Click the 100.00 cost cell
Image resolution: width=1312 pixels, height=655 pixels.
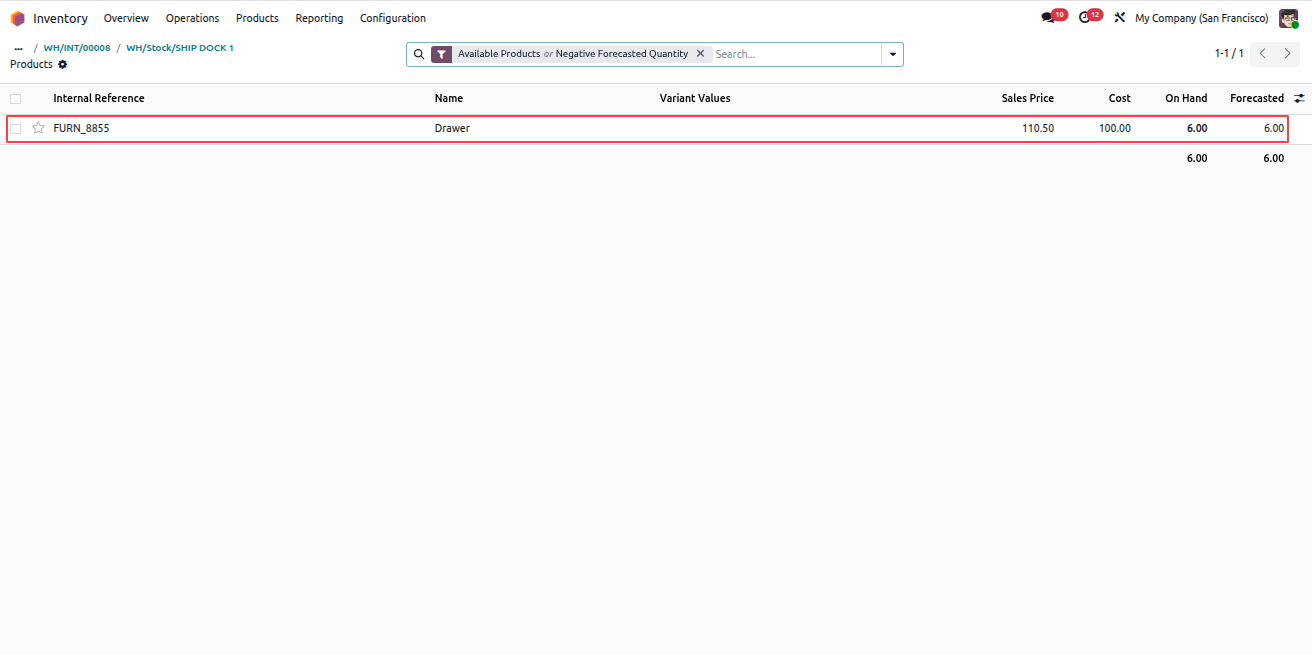pos(1115,128)
